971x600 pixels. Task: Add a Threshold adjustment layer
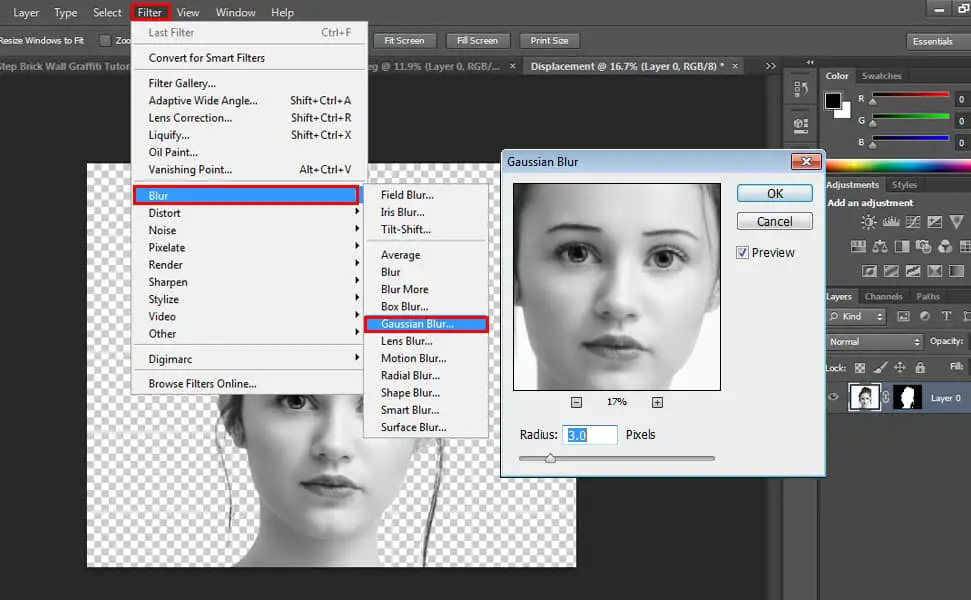tap(913, 271)
